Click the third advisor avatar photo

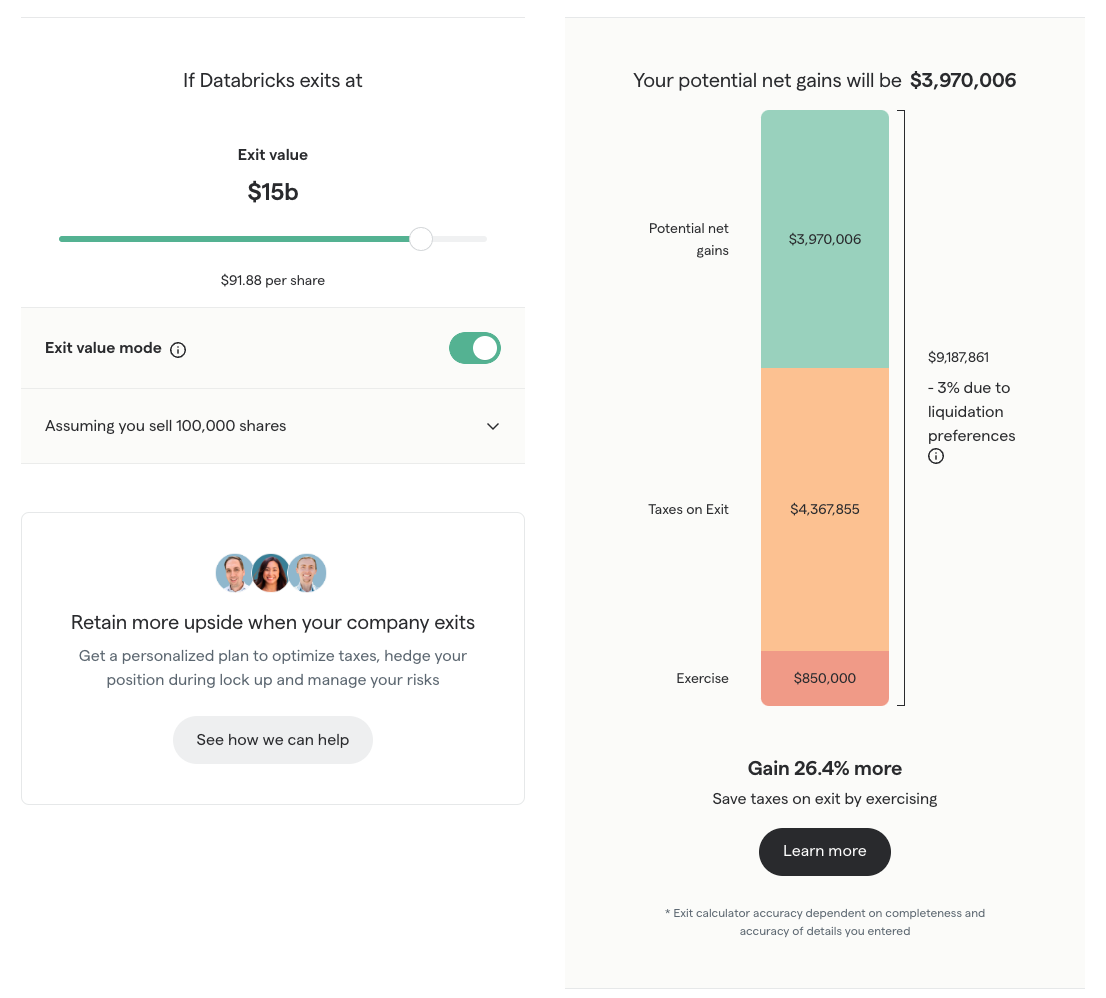(307, 573)
